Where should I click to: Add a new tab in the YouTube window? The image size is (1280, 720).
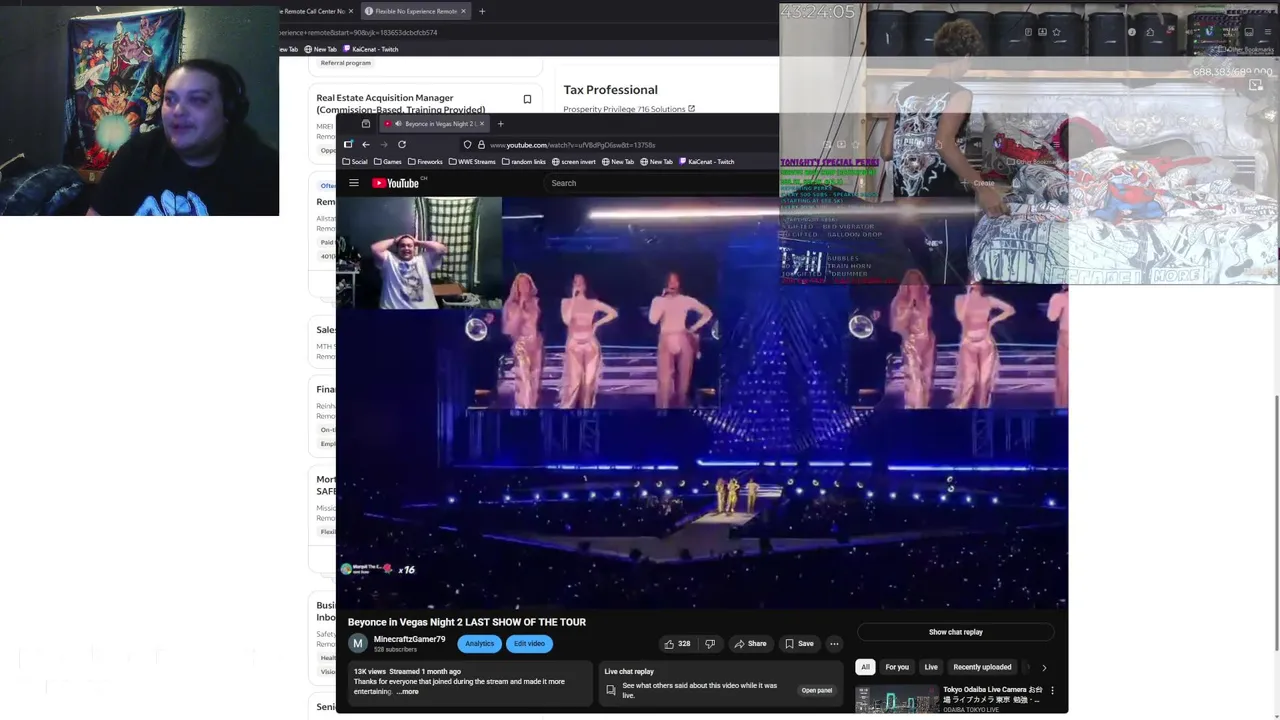pos(500,124)
